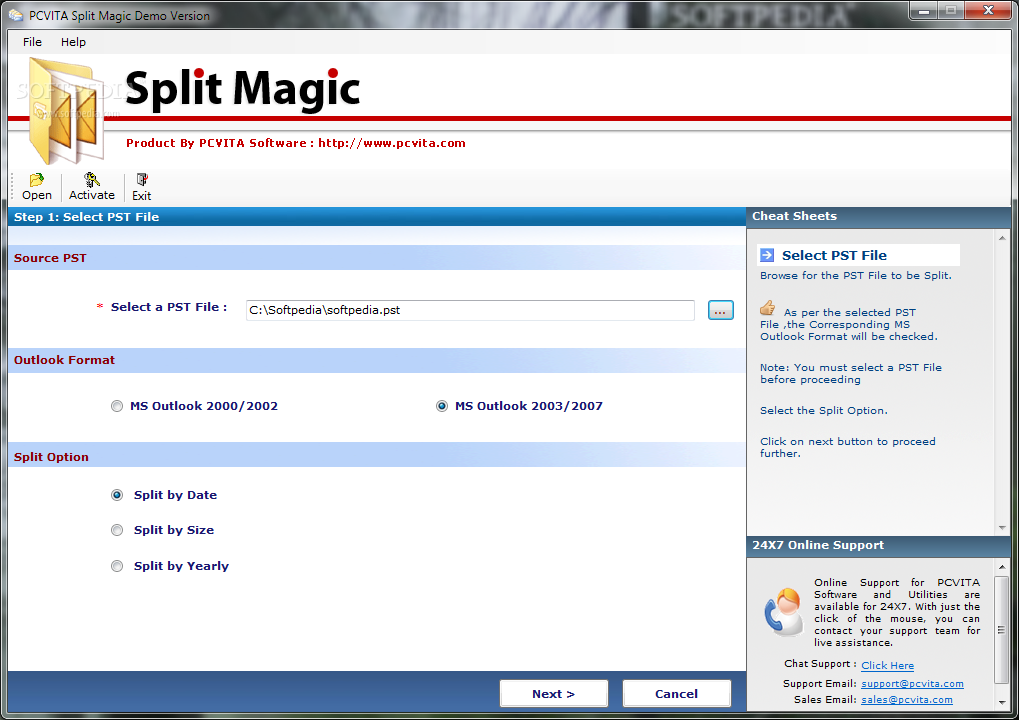This screenshot has height=720, width=1019.
Task: Click the blue arrow icon beside Select PST File
Action: [x=767, y=255]
